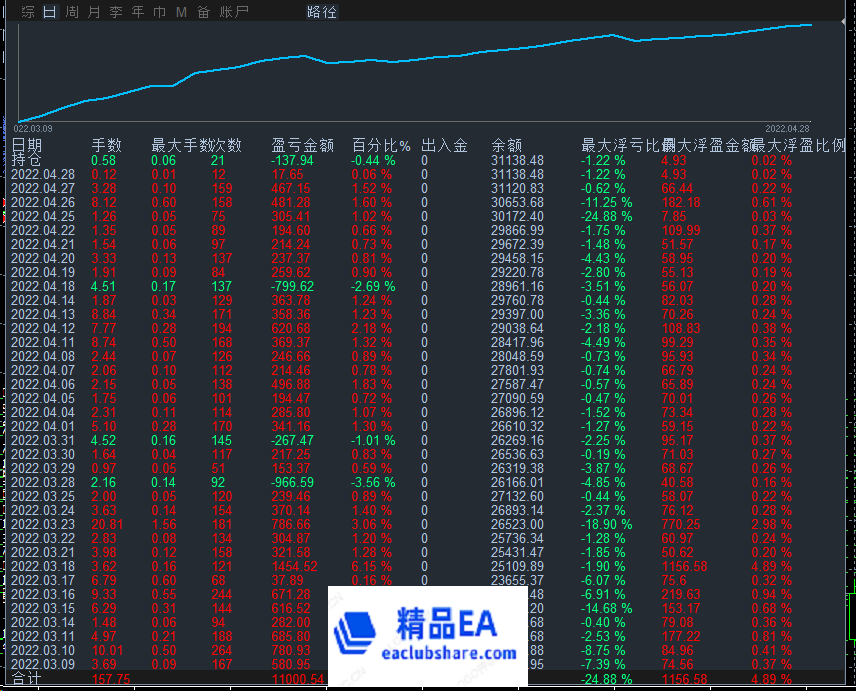Image resolution: width=856 pixels, height=691 pixels.
Task: Click trade count 244 on 2022.03.16
Action: [222, 594]
